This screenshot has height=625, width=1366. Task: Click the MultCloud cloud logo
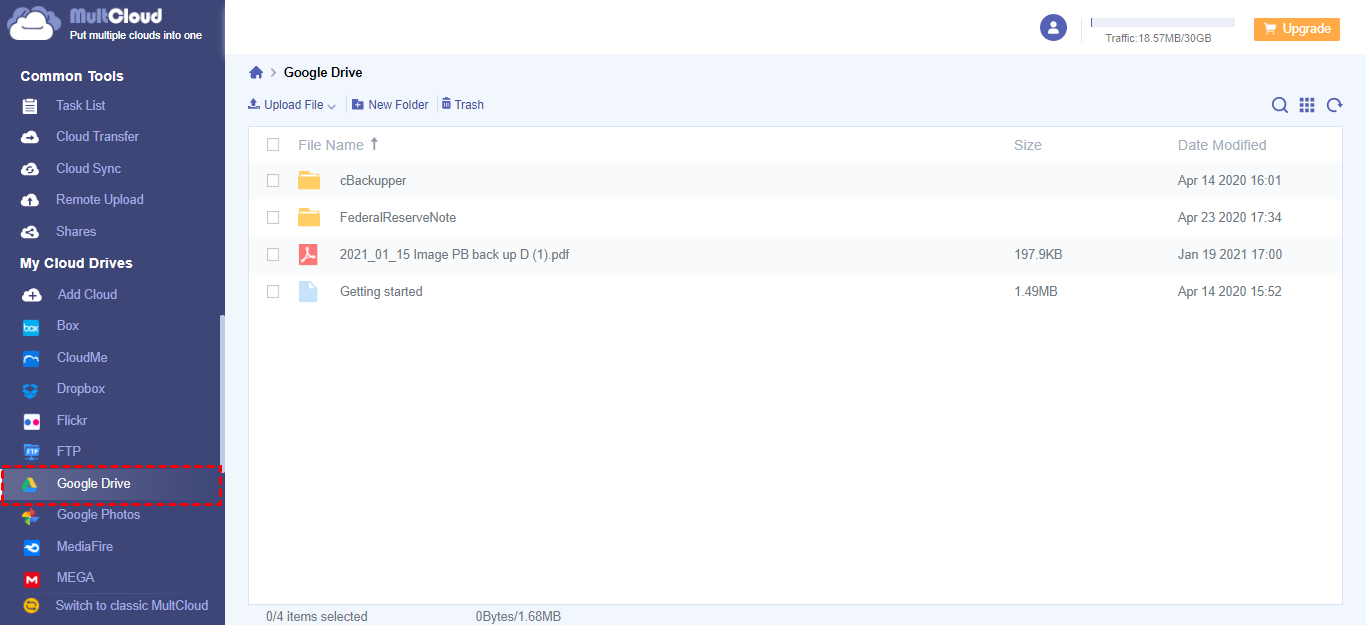click(34, 24)
